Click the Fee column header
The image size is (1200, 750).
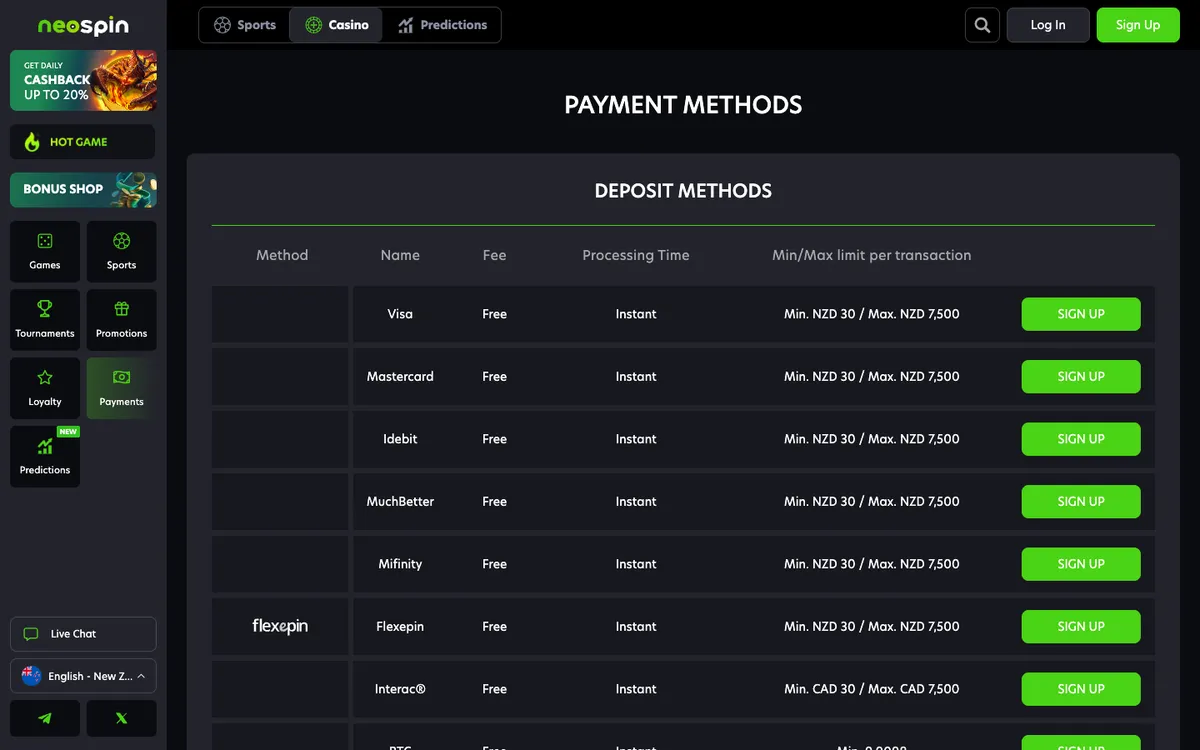coord(494,255)
